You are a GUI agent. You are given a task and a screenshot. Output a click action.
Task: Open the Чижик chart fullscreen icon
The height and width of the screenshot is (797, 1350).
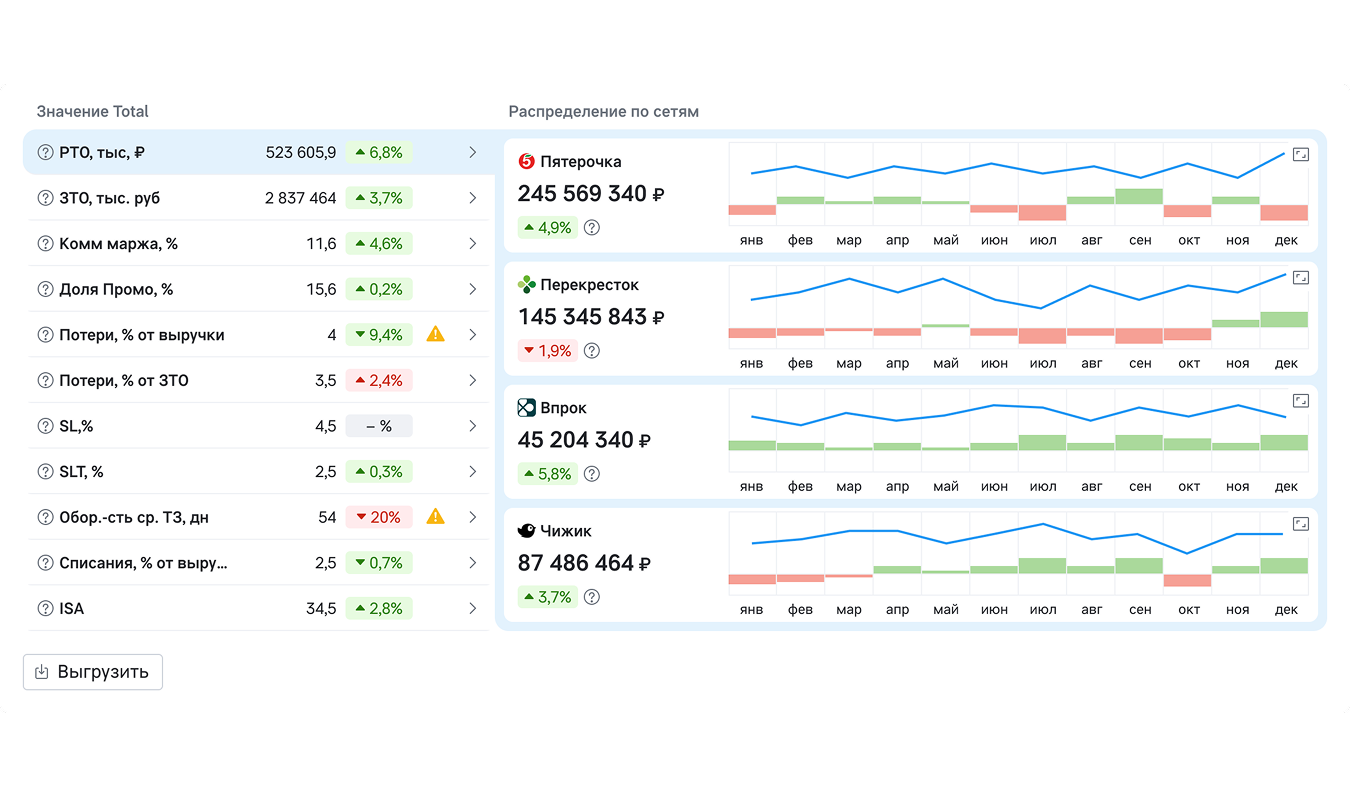(x=1300, y=523)
